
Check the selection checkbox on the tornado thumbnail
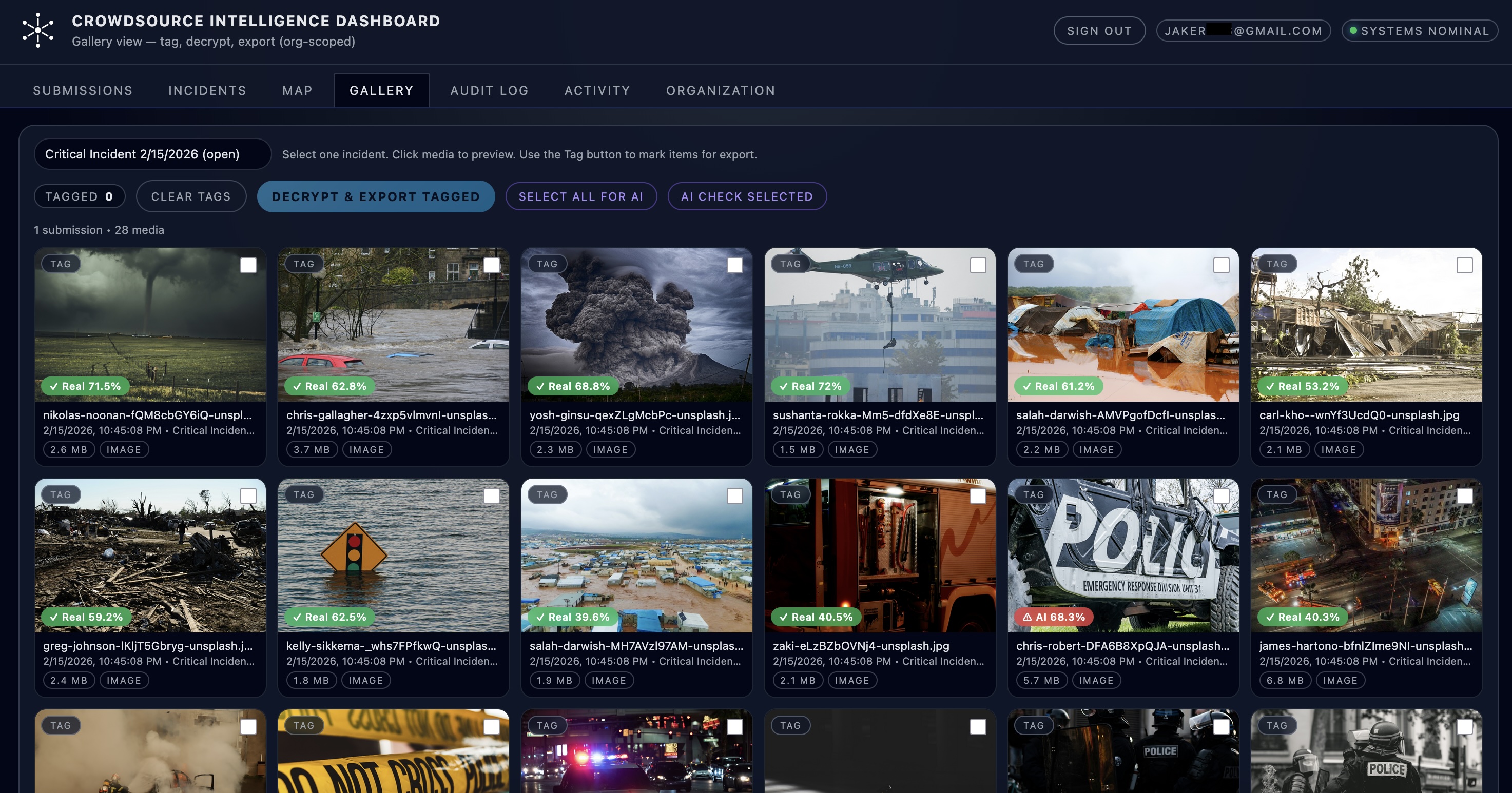coord(248,265)
